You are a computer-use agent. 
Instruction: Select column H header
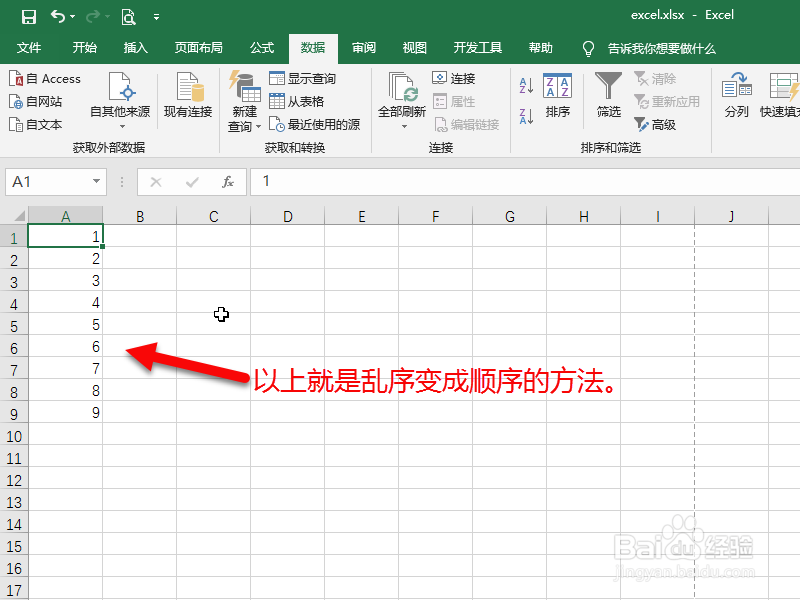pos(584,216)
